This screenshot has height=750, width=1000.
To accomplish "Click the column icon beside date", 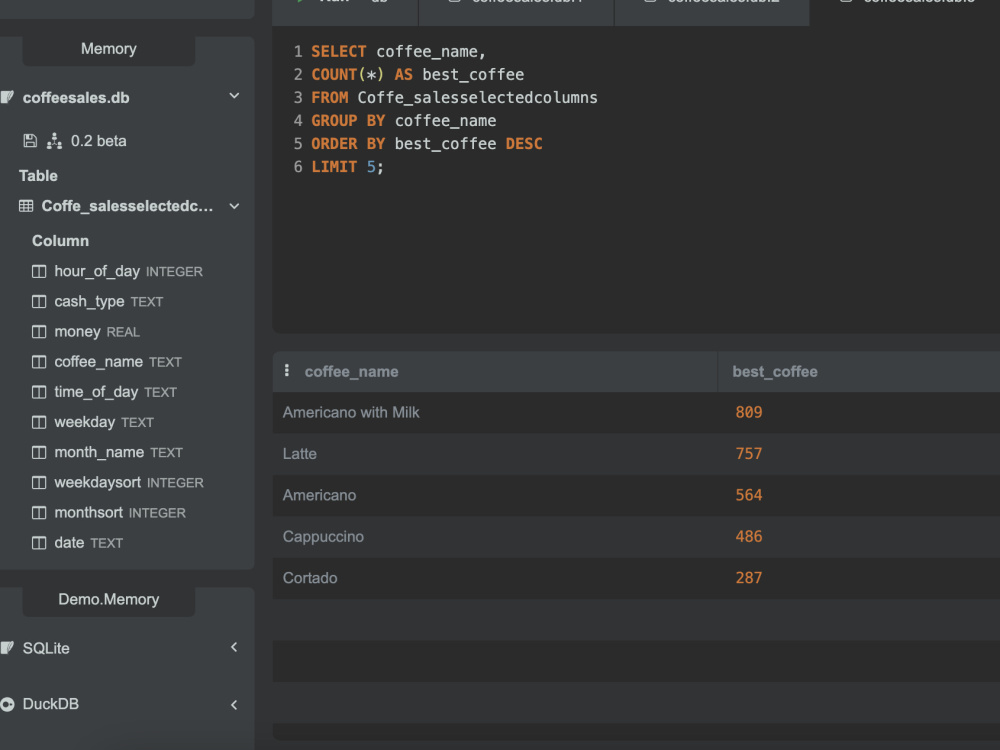I will point(39,543).
